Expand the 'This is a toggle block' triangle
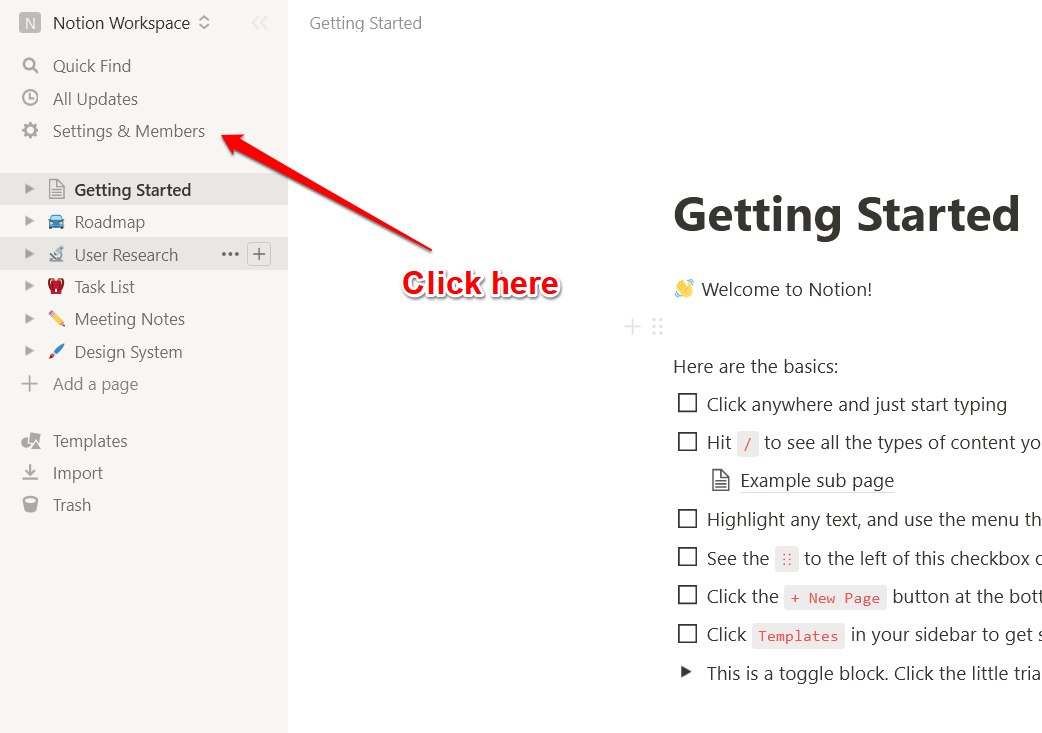The image size is (1042, 733). tap(686, 672)
